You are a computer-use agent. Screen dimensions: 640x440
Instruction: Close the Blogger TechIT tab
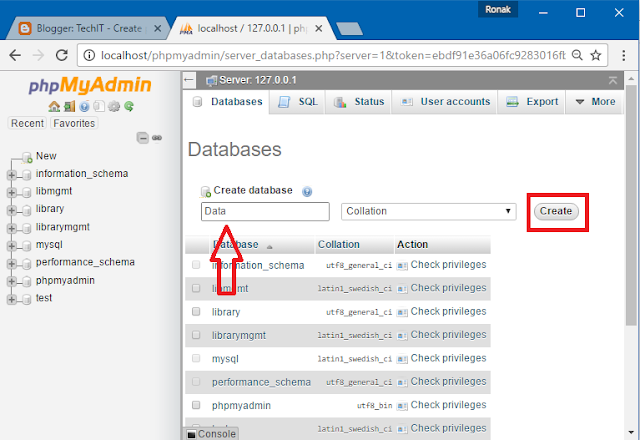pyautogui.click(x=157, y=29)
